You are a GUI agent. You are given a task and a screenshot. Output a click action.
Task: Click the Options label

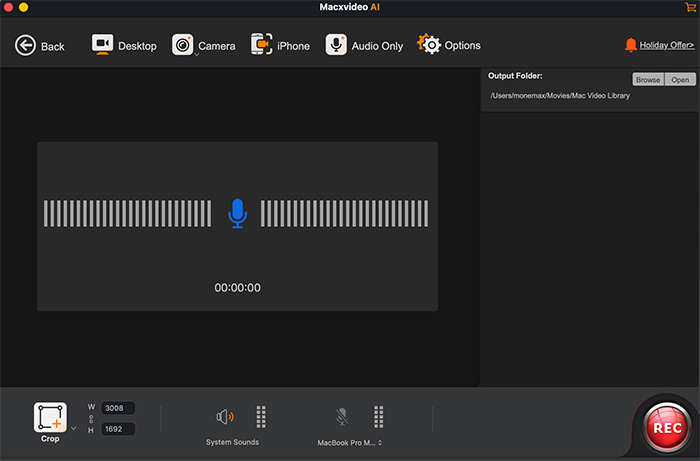point(462,46)
